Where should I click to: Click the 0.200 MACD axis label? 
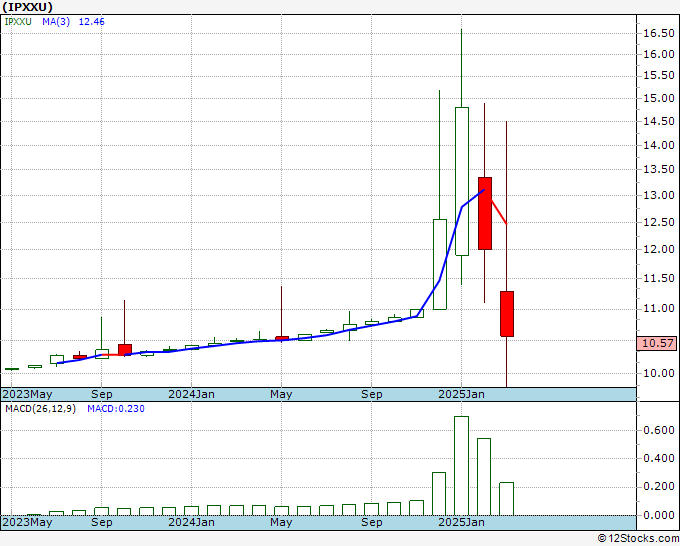coord(659,487)
